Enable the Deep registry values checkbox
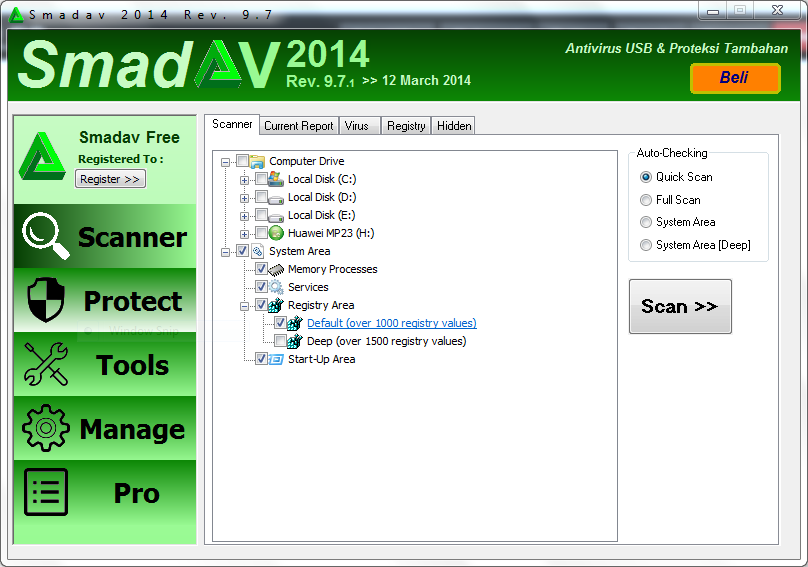 point(280,341)
